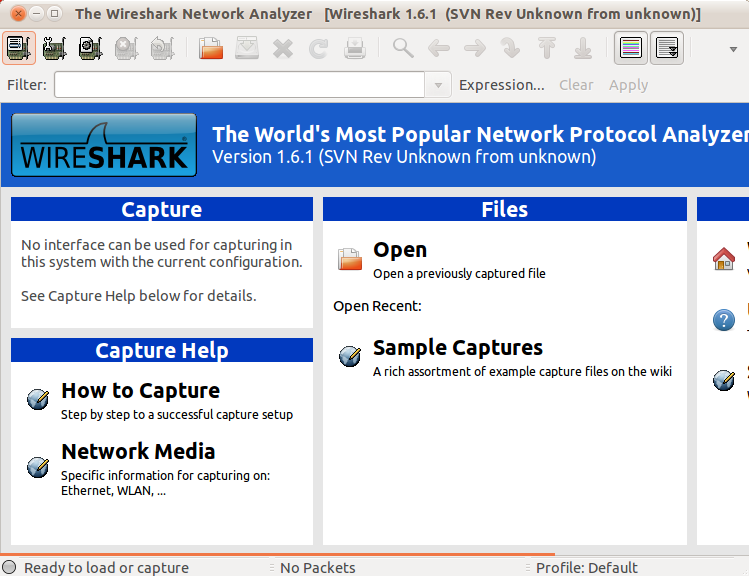This screenshot has height=576, width=749.
Task: Click the Open folder icon under Files
Action: pos(350,259)
